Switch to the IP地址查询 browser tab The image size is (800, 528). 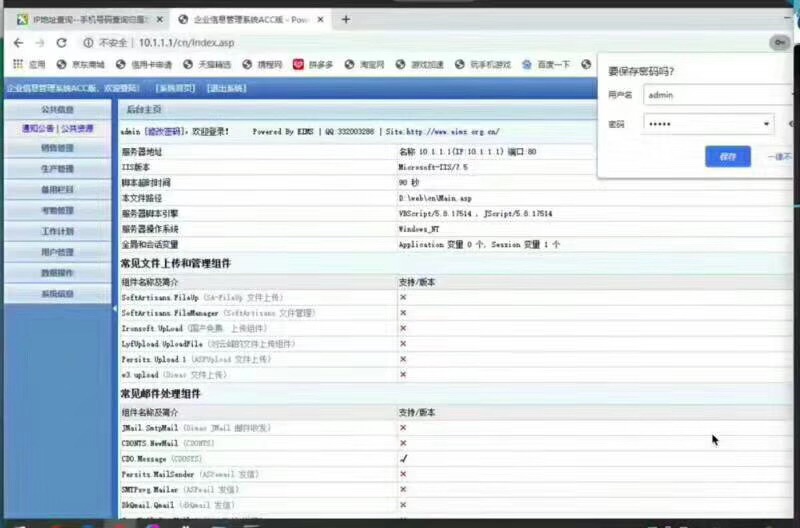[x=85, y=19]
